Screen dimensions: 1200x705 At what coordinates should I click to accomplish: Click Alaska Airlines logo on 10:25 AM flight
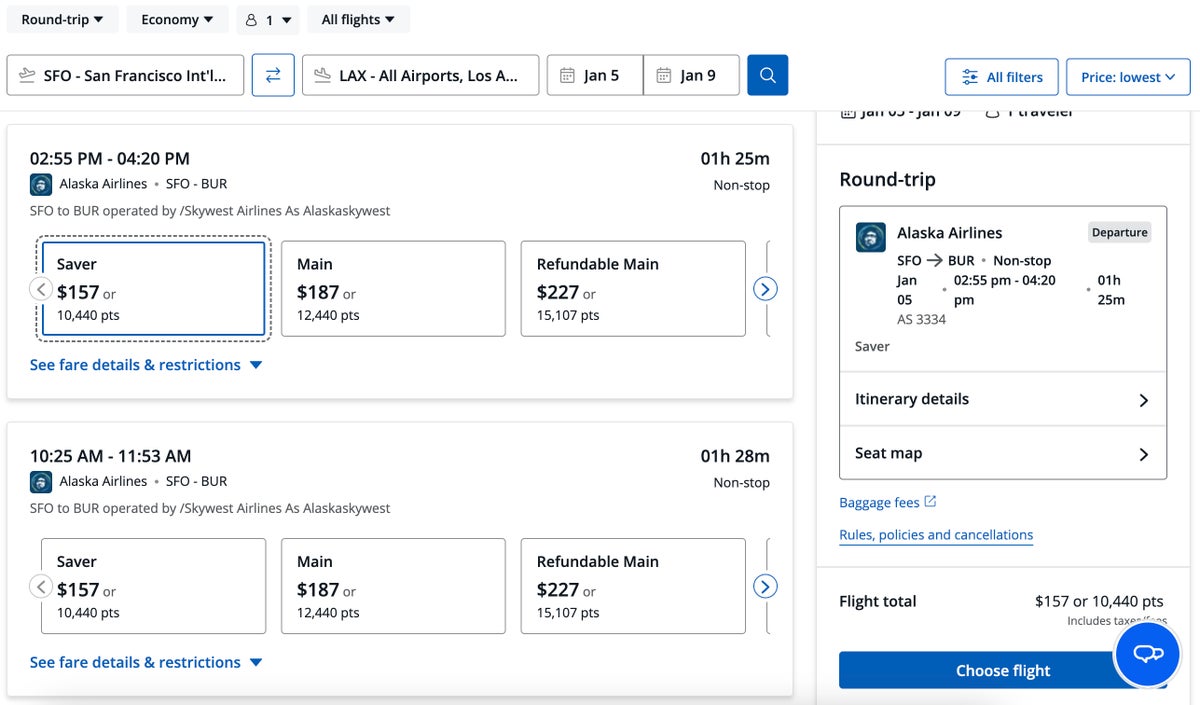(41, 481)
